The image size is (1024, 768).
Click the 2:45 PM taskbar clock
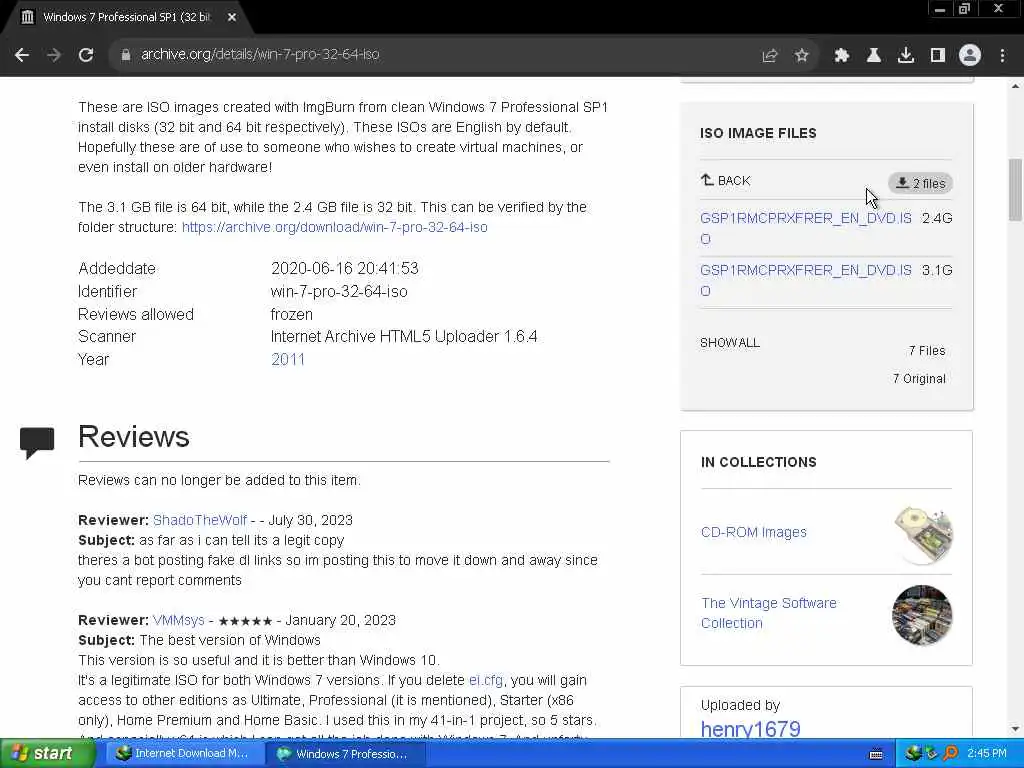click(987, 754)
